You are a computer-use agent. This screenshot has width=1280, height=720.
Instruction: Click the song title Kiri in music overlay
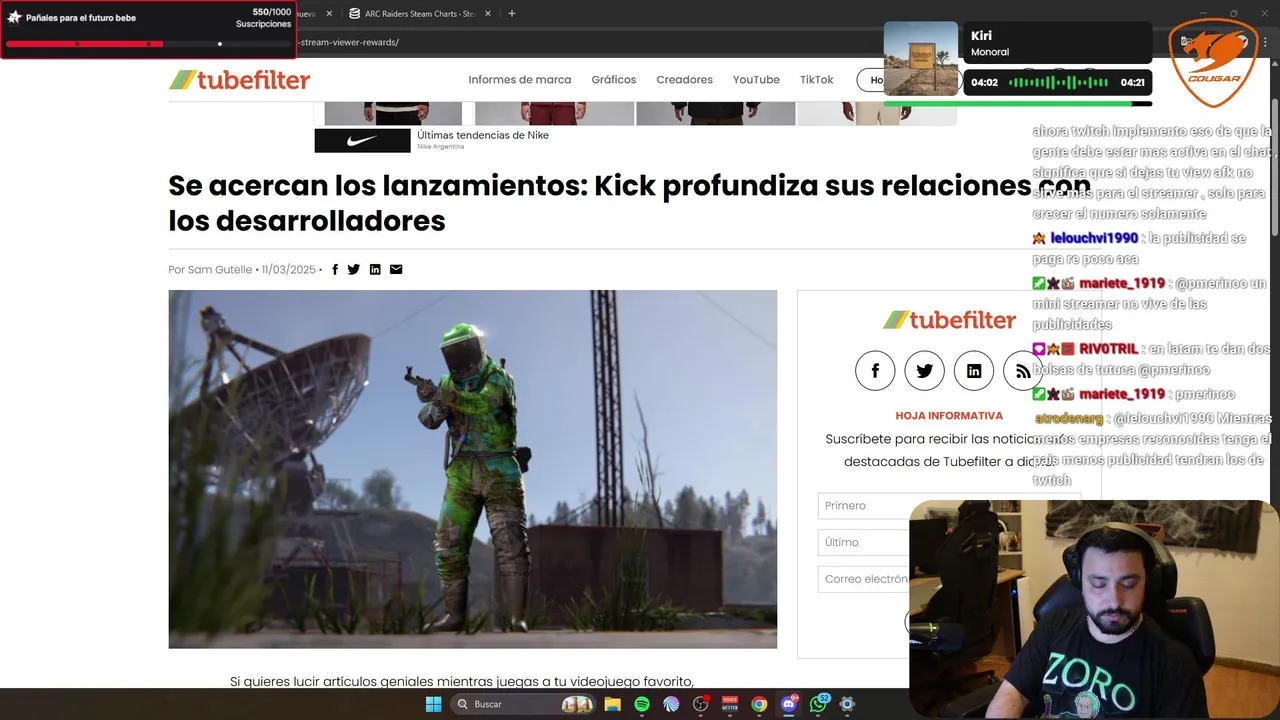(x=980, y=36)
